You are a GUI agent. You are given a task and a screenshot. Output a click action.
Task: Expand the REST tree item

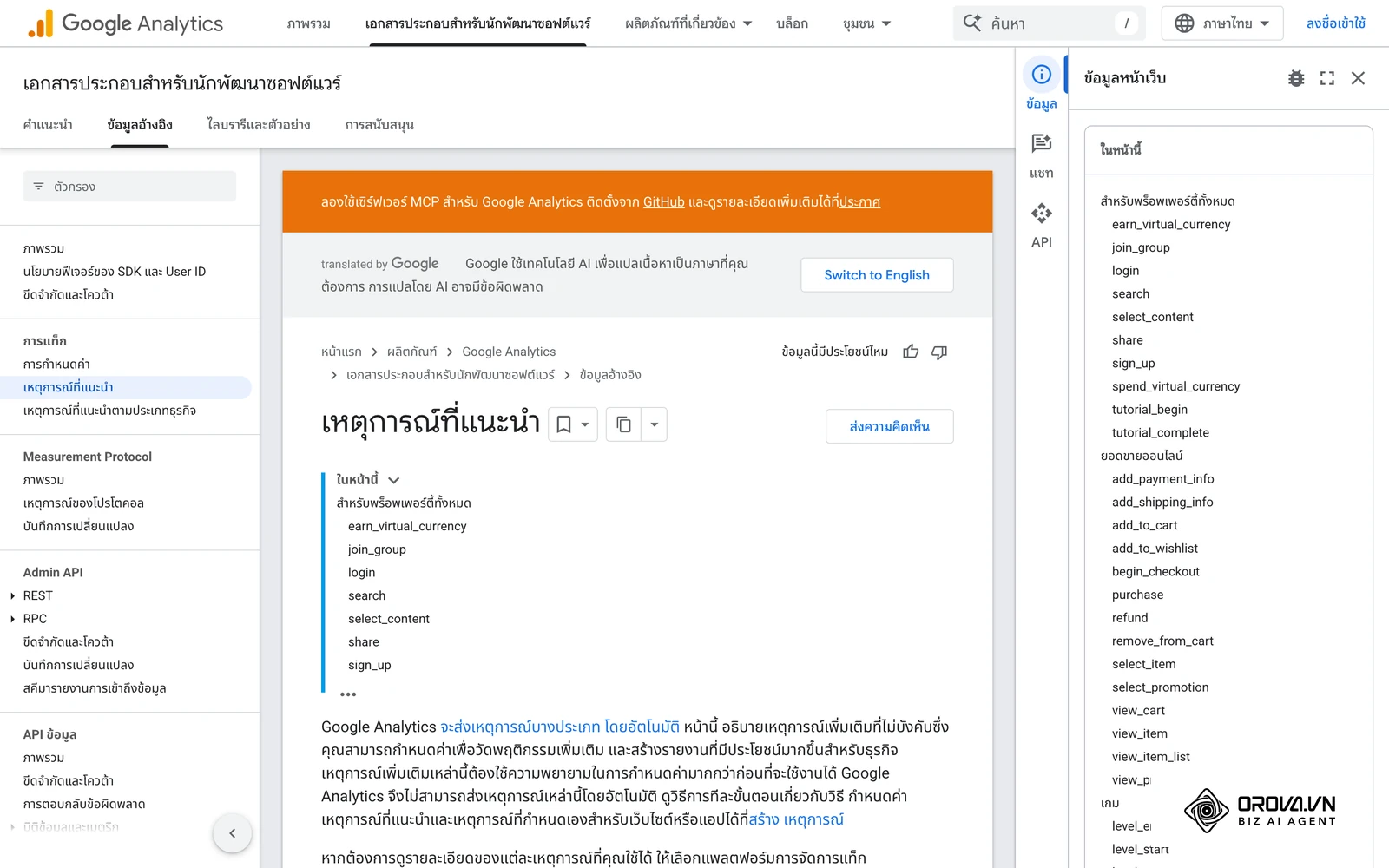(12, 595)
